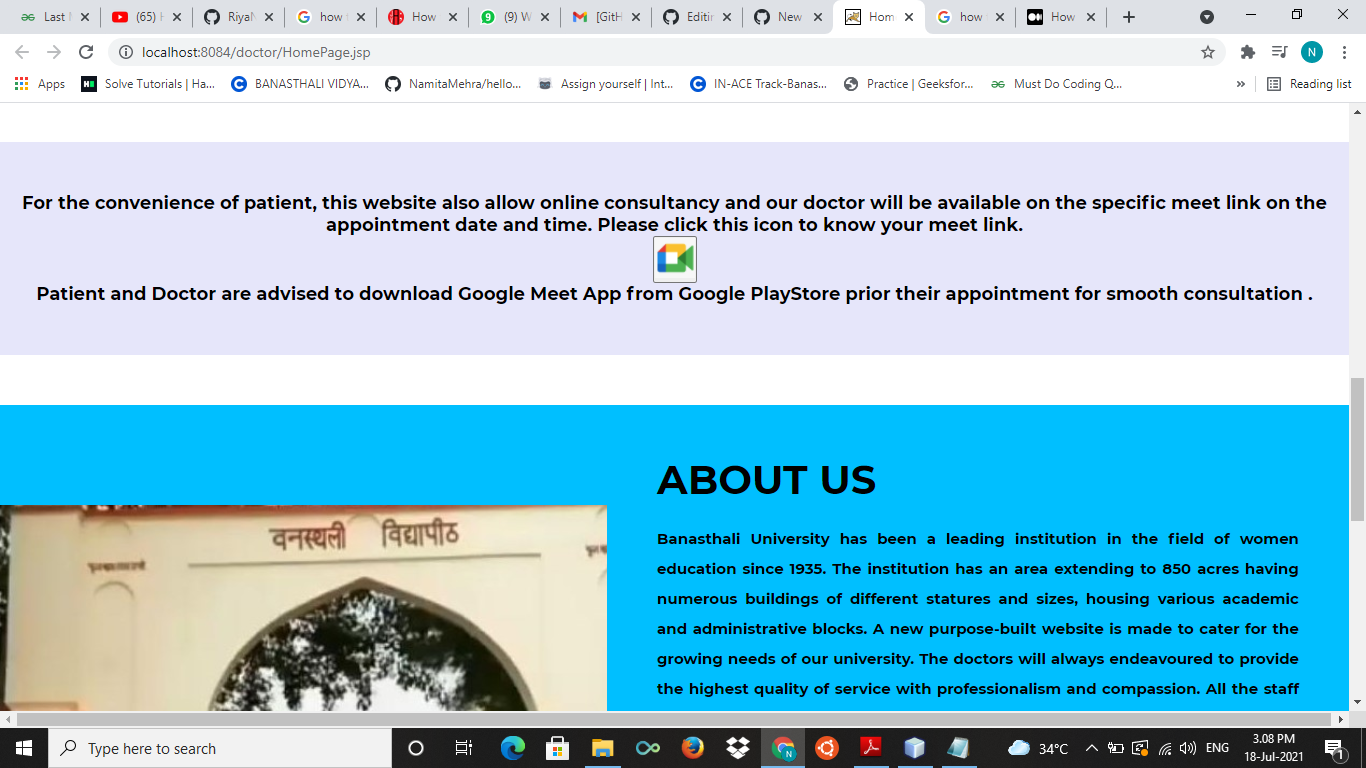Go back to previous page
1366x768 pixels.
point(22,52)
